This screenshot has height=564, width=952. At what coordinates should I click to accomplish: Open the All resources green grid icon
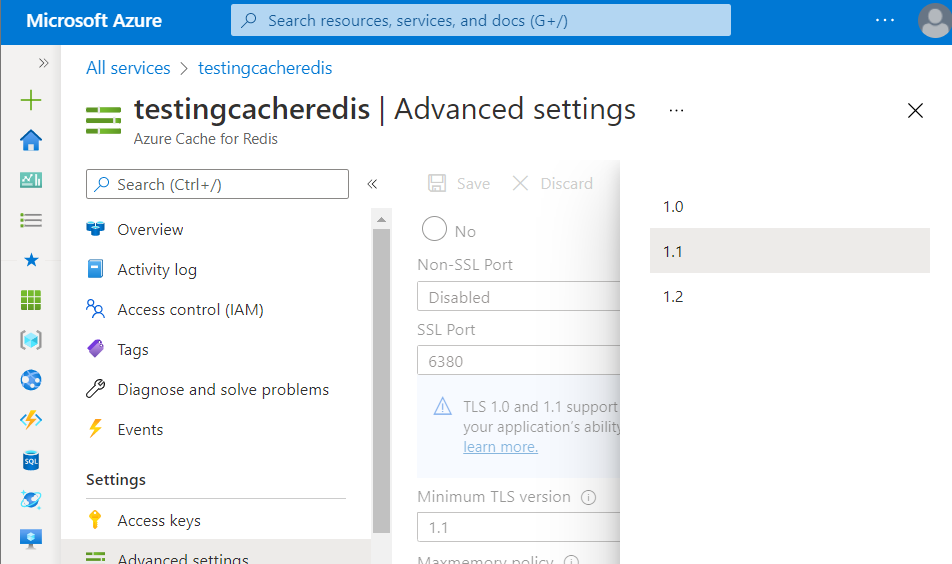coord(31,300)
